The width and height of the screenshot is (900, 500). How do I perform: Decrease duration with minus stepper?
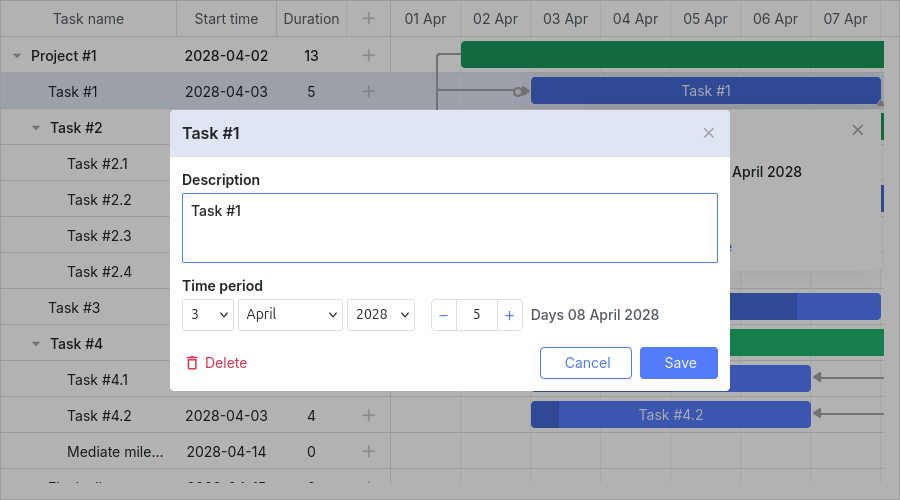click(444, 315)
